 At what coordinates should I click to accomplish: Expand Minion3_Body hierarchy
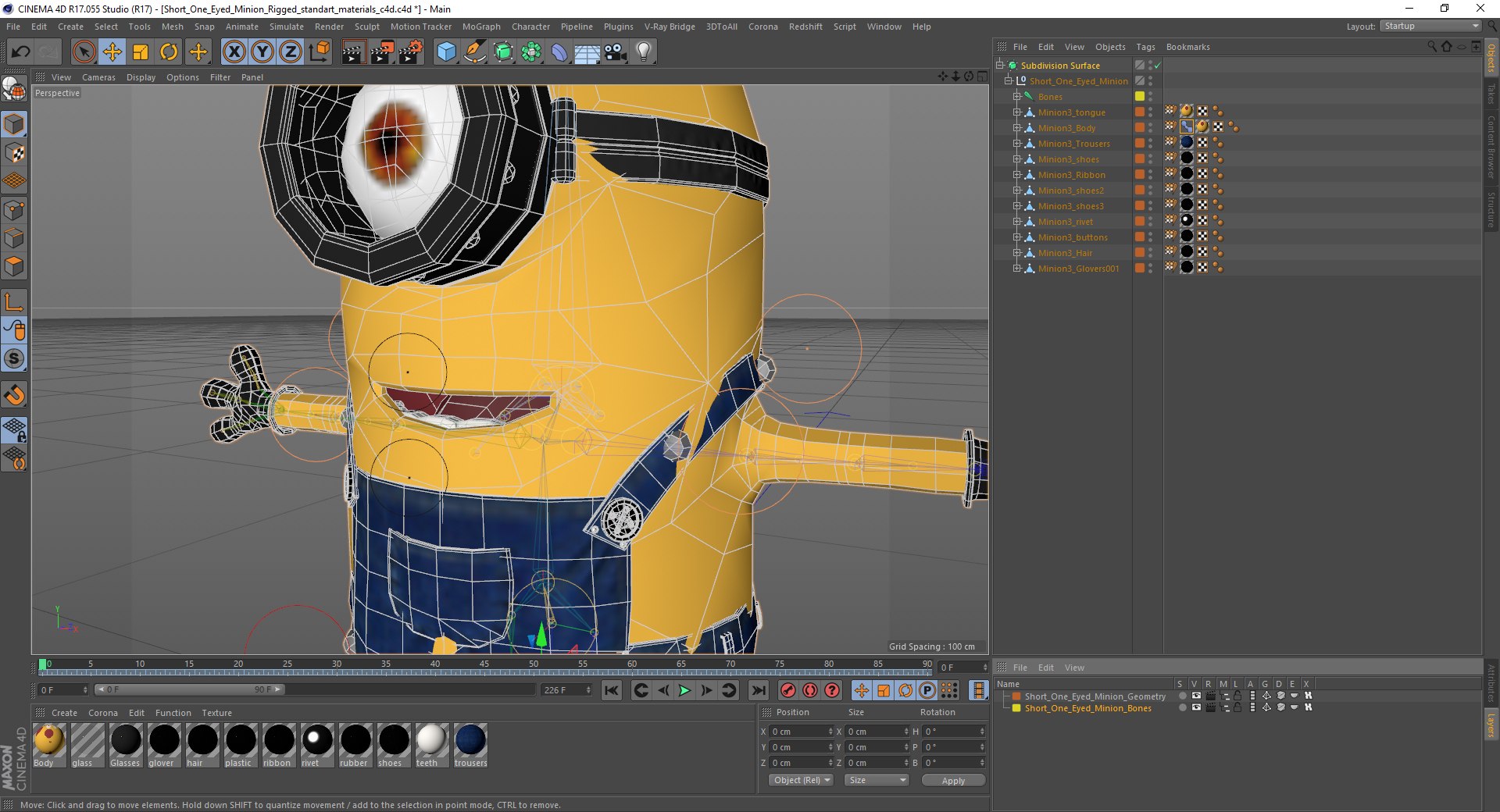coord(1016,128)
